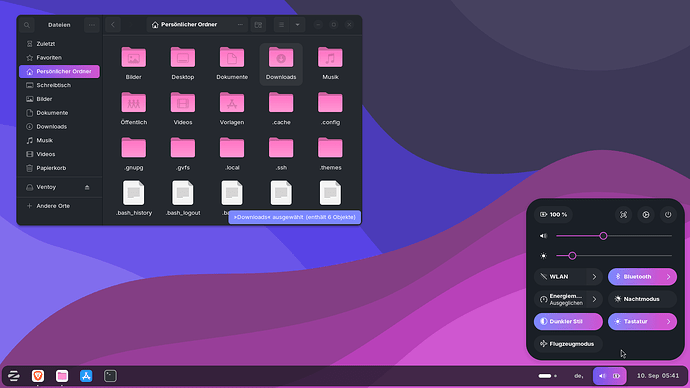690x388 pixels.
Task: Open Papierkorb in the sidebar
Action: (x=59, y=168)
